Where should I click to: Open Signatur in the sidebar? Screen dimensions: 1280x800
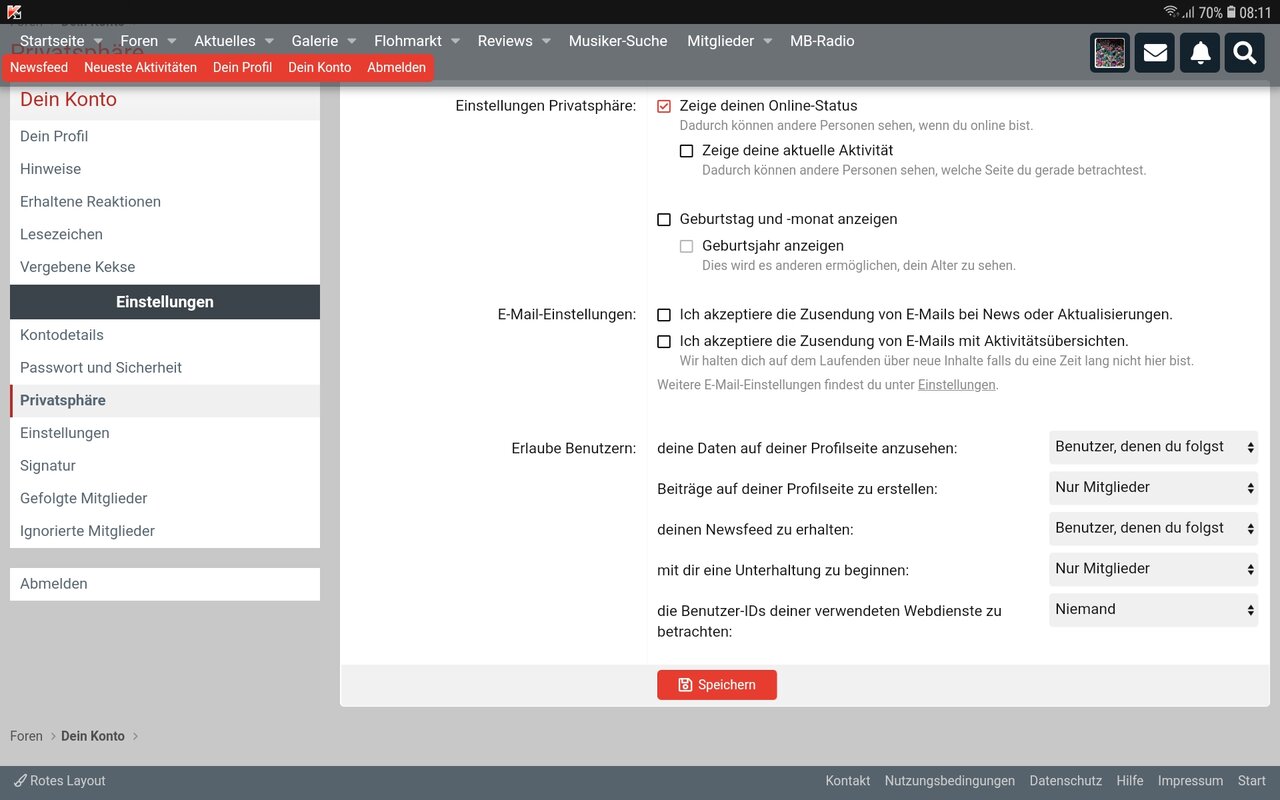pos(165,466)
